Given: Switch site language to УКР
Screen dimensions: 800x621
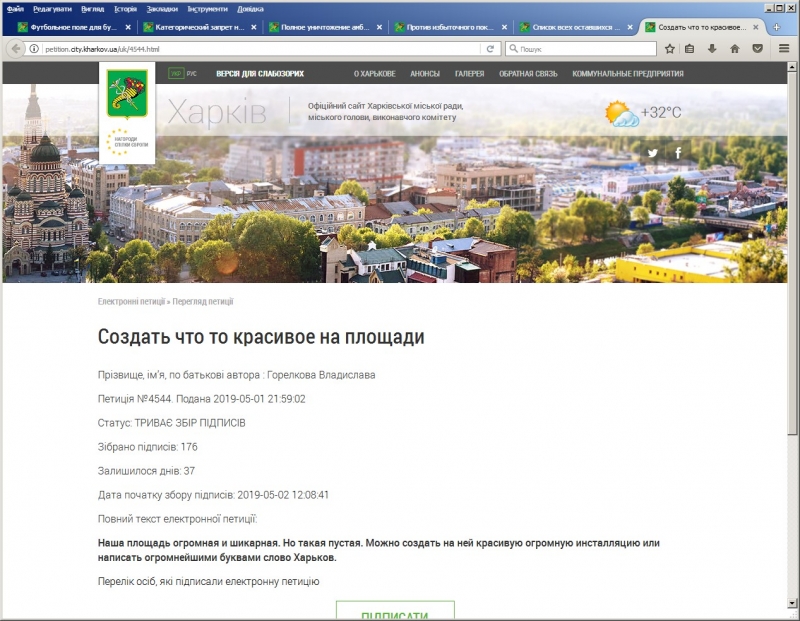Looking at the screenshot, I should coord(176,73).
